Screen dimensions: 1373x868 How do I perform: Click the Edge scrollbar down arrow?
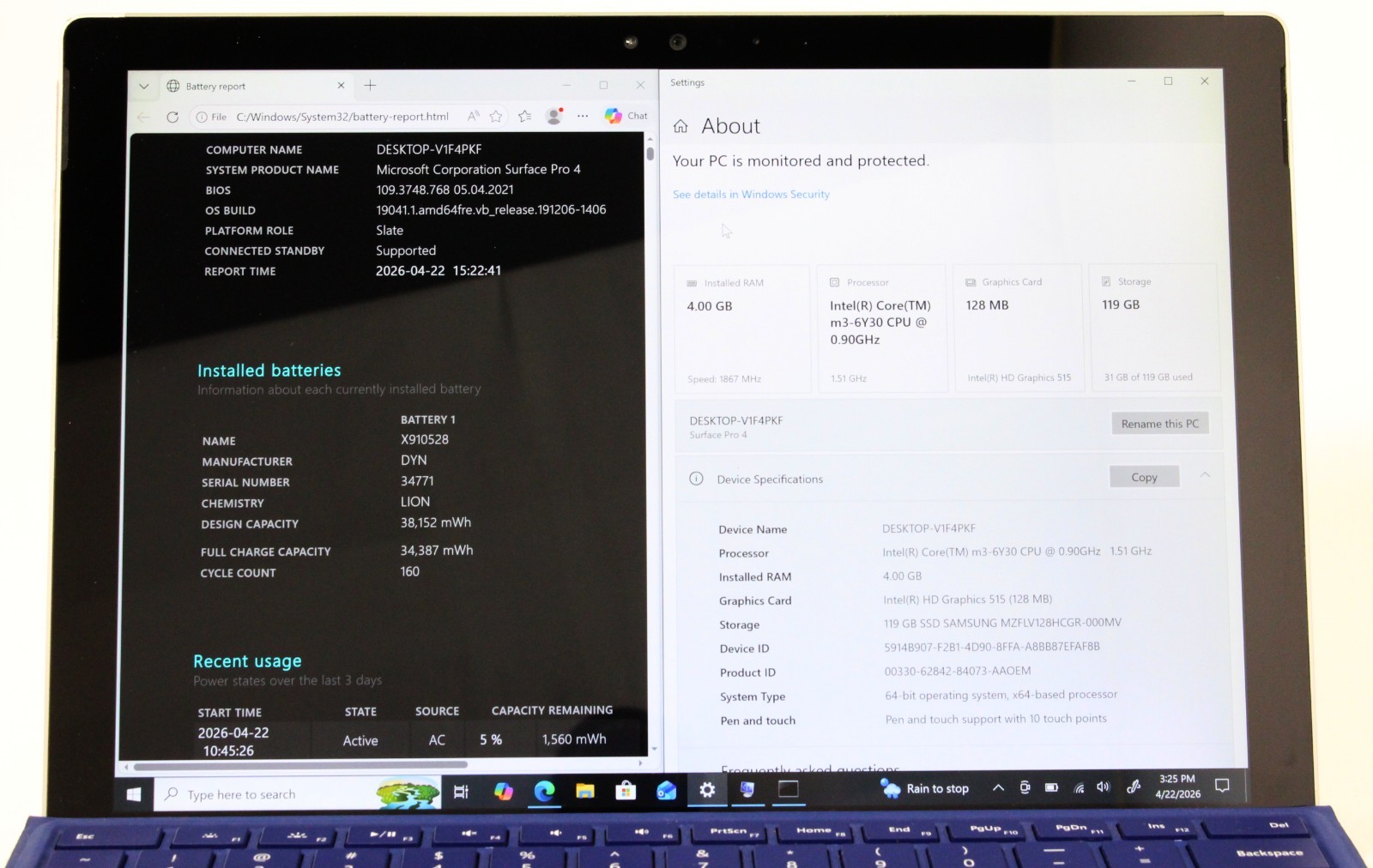click(x=654, y=749)
